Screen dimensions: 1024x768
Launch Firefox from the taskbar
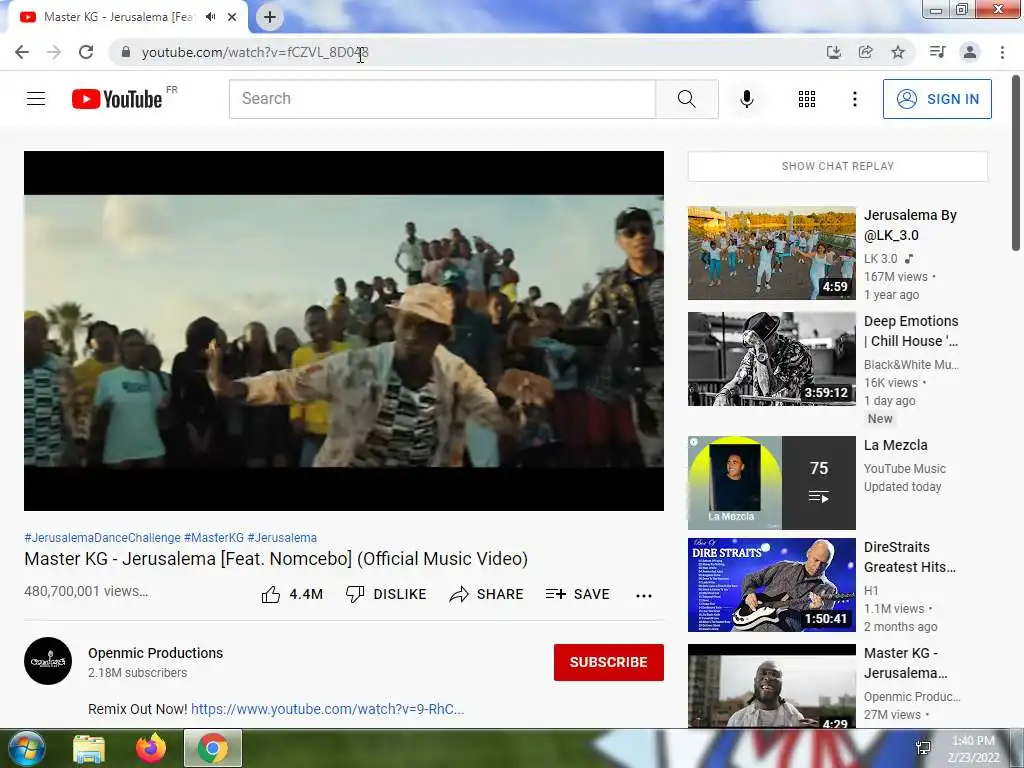(151, 748)
